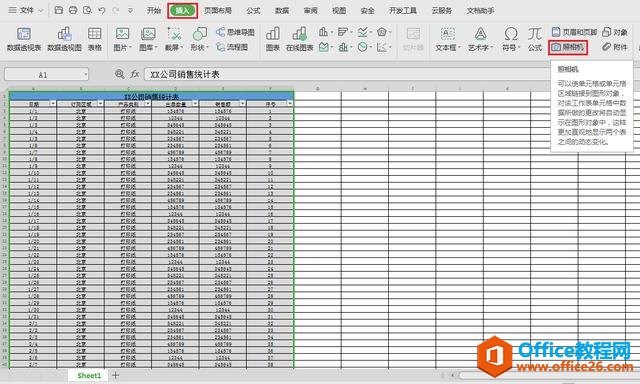Click the zoom magnifier beside fx
The height and width of the screenshot is (384, 640).
pos(119,74)
